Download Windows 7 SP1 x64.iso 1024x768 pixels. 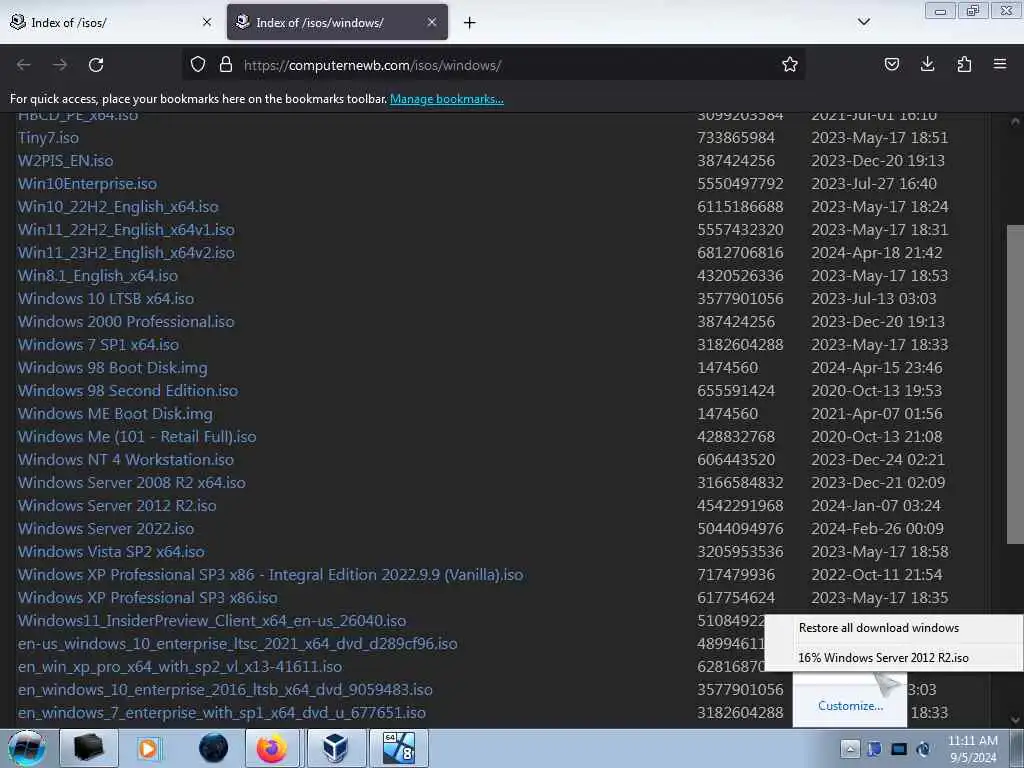click(x=98, y=344)
